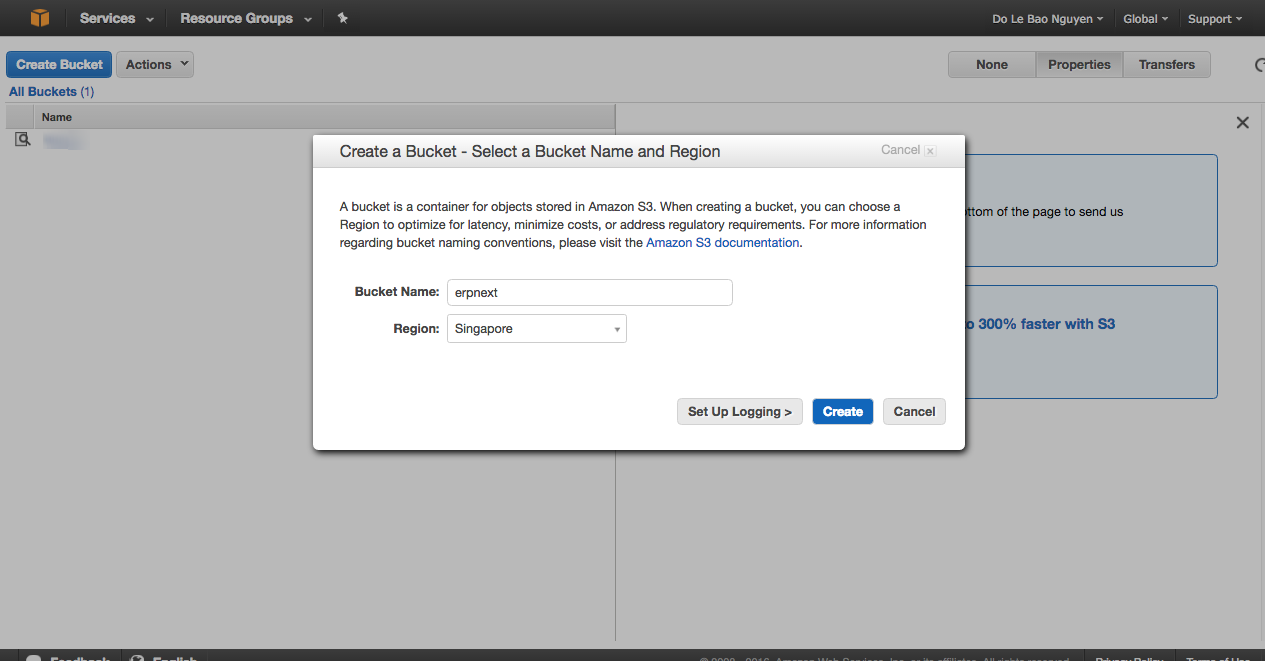Open the Do Le Bao Nguyen account menu
Image resolution: width=1265 pixels, height=661 pixels.
click(x=1047, y=19)
